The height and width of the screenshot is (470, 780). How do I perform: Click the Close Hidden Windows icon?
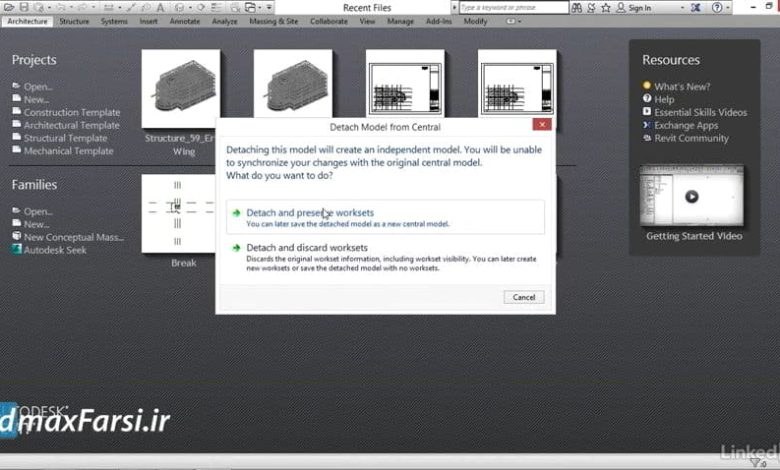click(235, 8)
